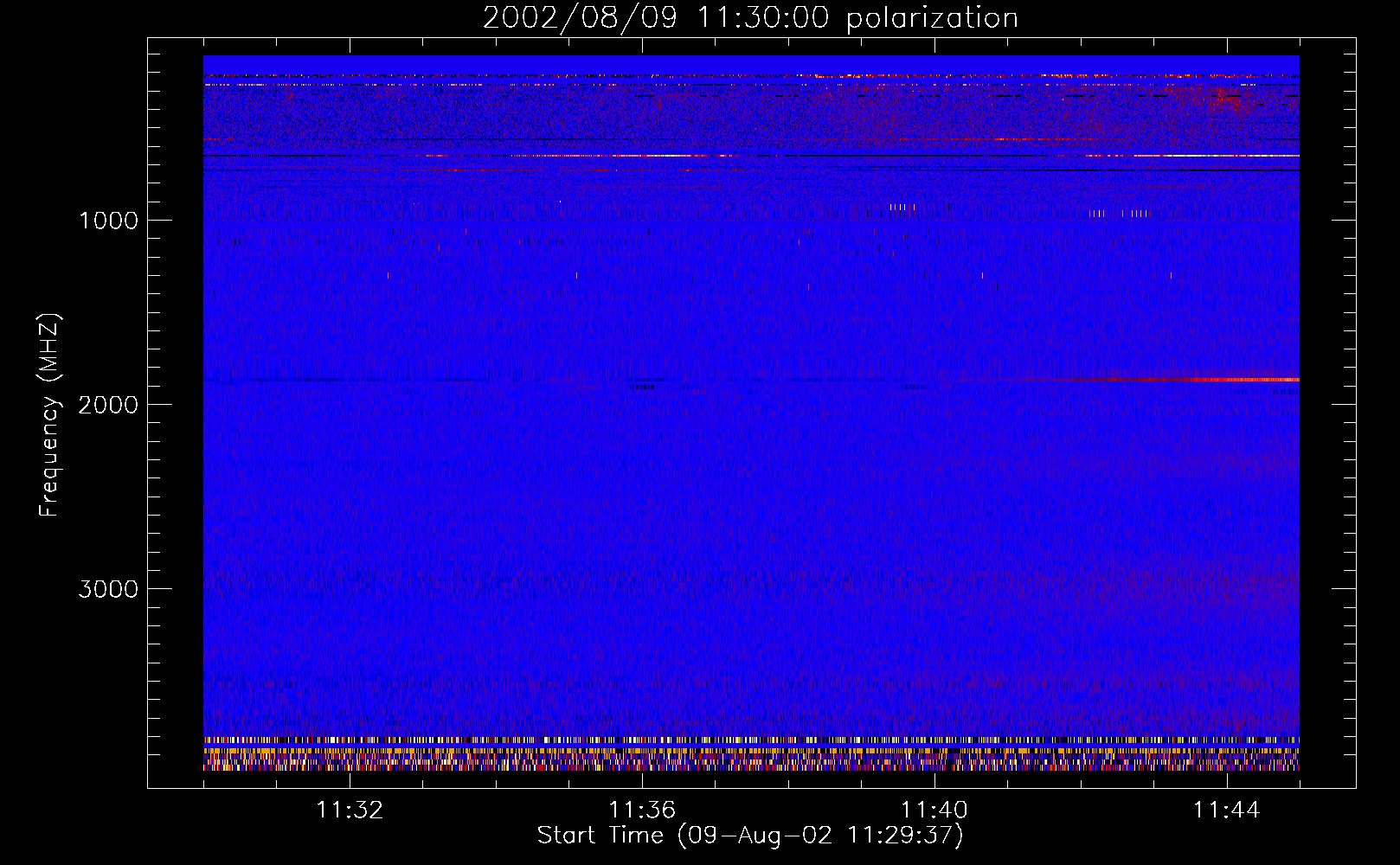
Task: Click the 'Start Time (09-Aug-02 11:29:37)' label
Action: pyautogui.click(x=750, y=836)
